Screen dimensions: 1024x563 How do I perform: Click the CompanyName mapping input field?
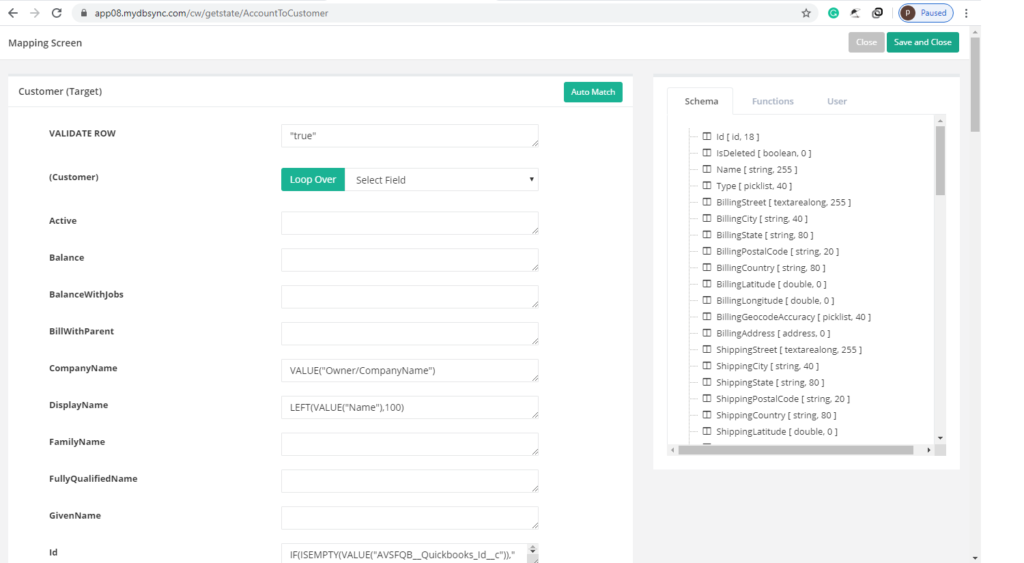coord(409,371)
